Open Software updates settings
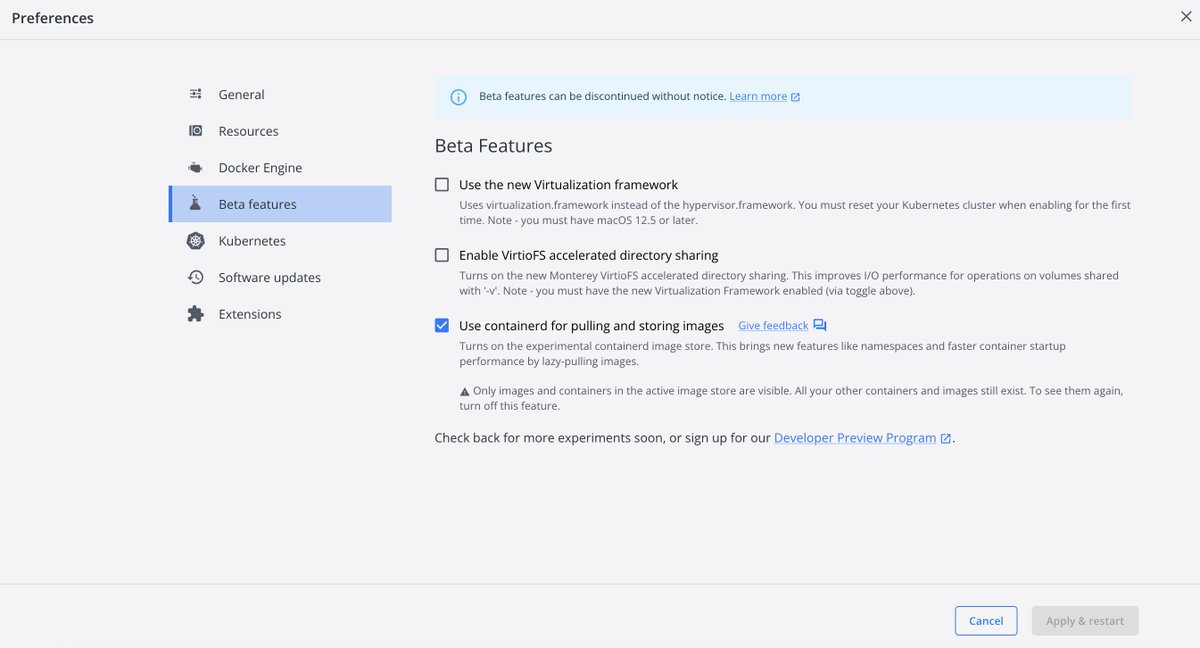The width and height of the screenshot is (1200, 648). (280, 277)
